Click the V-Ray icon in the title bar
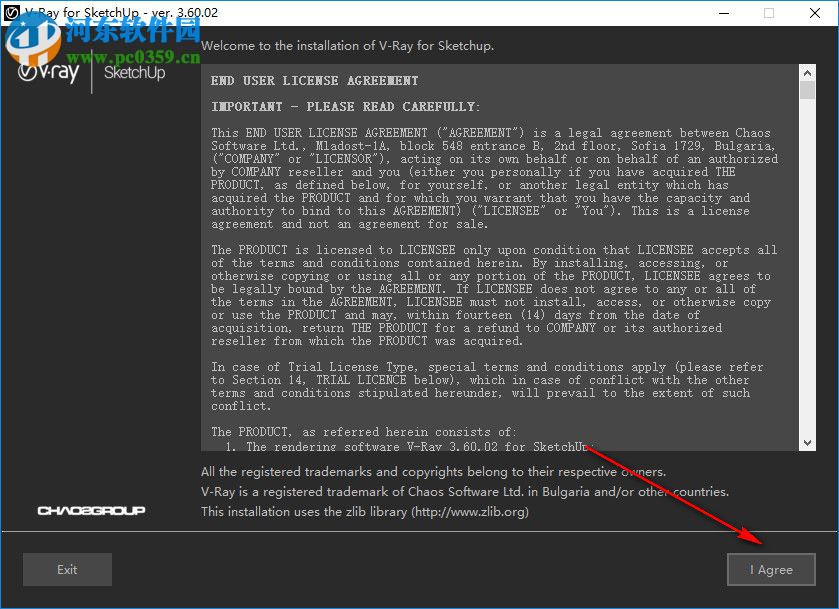The image size is (839, 609). tap(13, 13)
